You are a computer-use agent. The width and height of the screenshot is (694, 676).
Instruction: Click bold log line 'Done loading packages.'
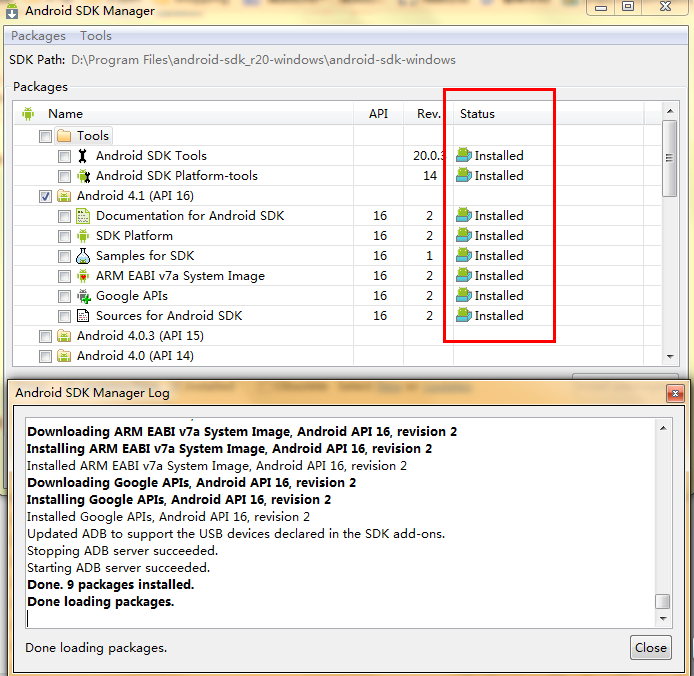pos(100,602)
